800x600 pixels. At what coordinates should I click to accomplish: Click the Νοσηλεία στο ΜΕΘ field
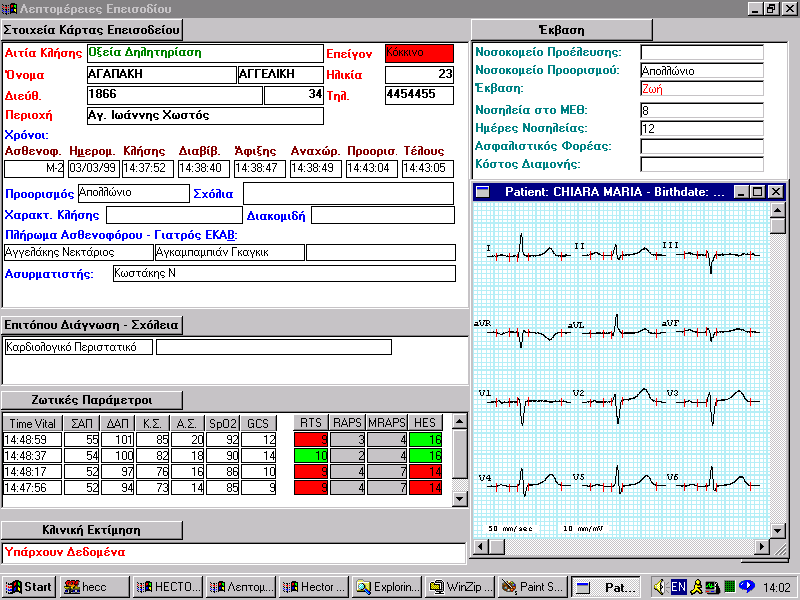coord(702,110)
